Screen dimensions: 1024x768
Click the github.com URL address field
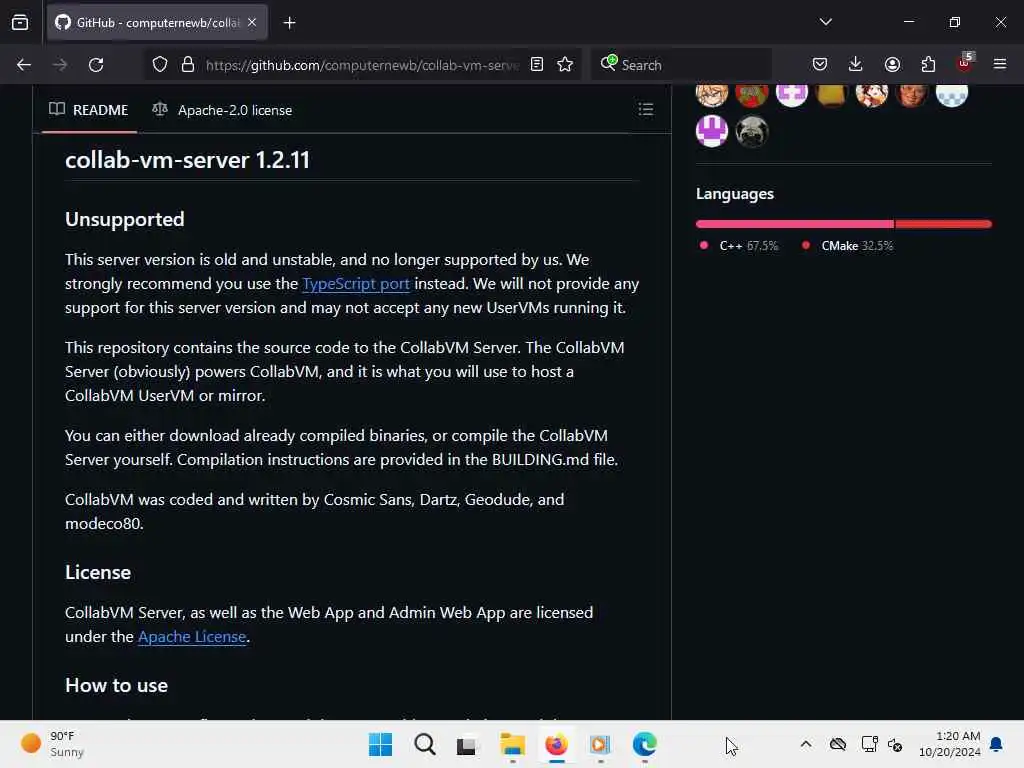(362, 65)
